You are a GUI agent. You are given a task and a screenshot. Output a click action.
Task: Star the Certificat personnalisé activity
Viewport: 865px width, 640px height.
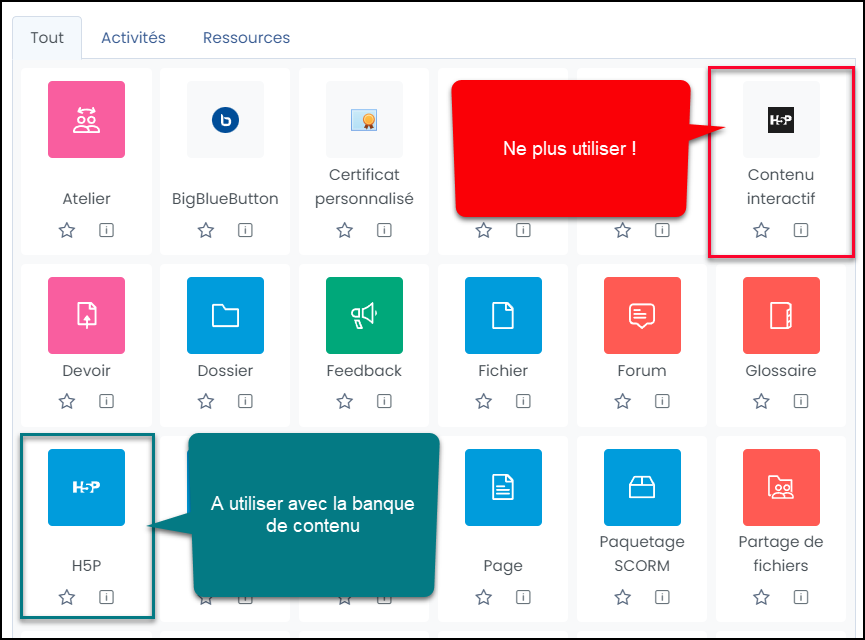(x=345, y=230)
